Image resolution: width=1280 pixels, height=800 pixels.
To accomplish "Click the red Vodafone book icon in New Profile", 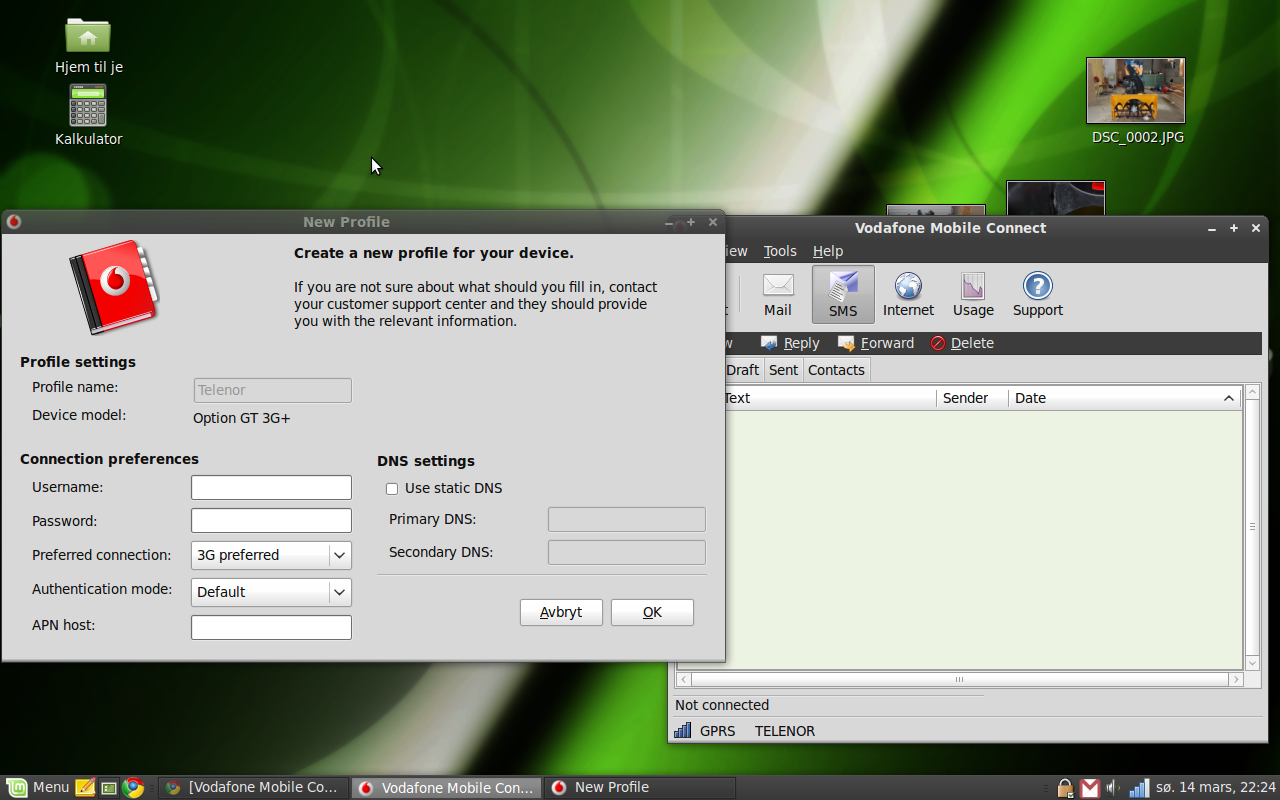I will pos(113,286).
